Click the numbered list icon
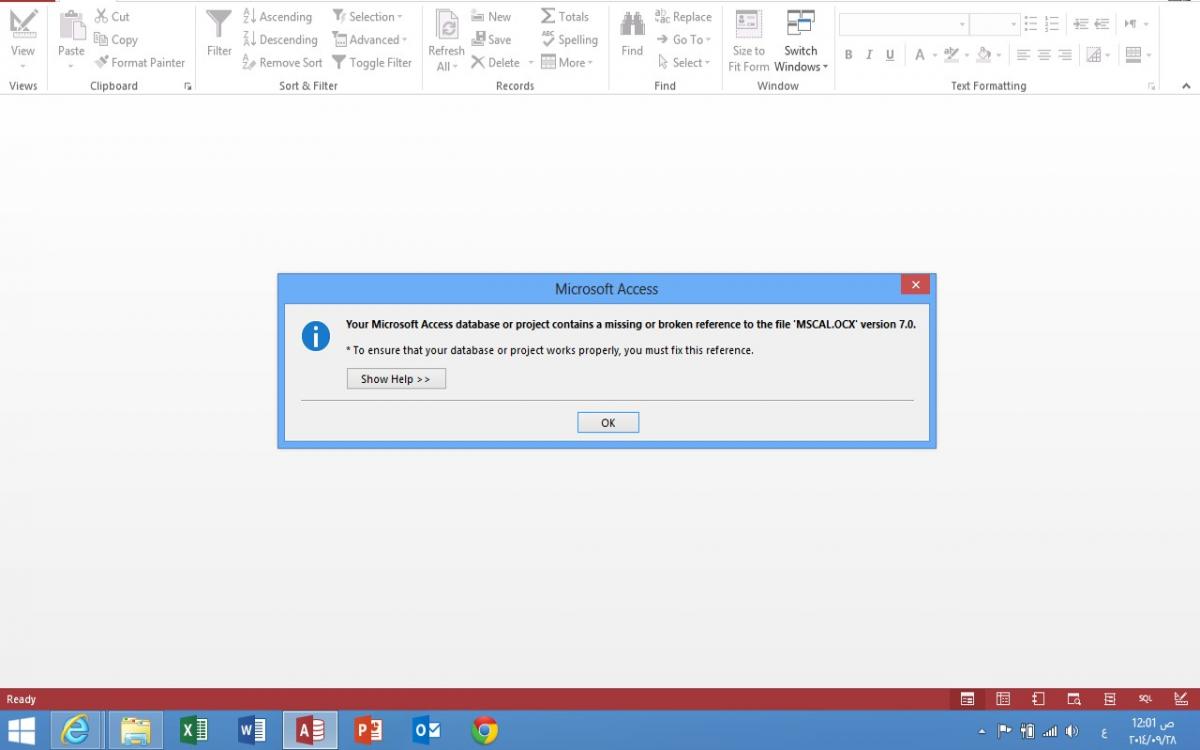 click(x=1051, y=24)
